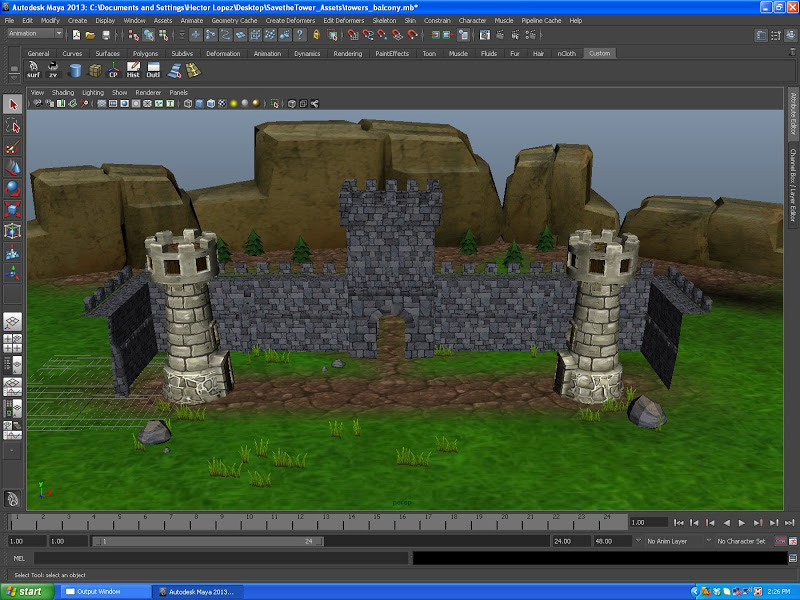Open the Create Deformers menu
The height and width of the screenshot is (600, 800).
coord(290,20)
